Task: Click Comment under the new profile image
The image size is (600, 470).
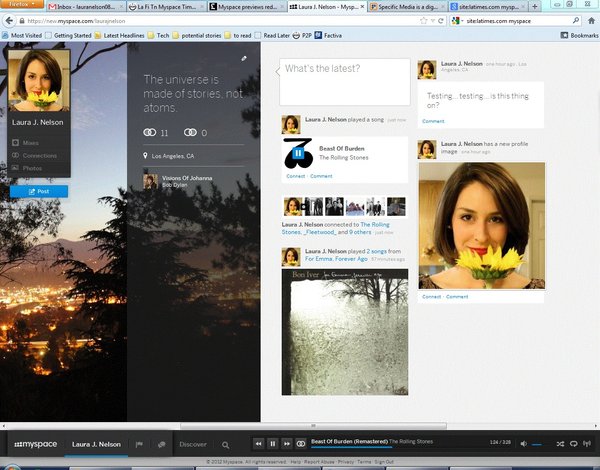Action: tap(457, 297)
